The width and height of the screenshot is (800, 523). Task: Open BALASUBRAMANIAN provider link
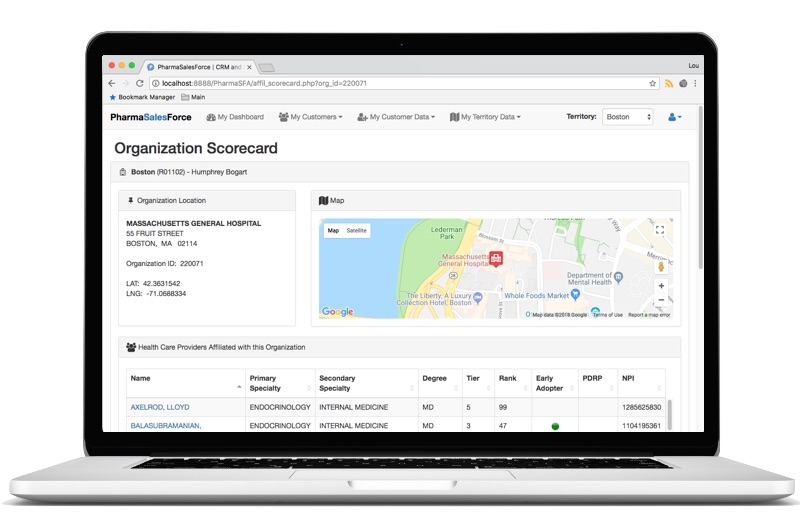166,426
